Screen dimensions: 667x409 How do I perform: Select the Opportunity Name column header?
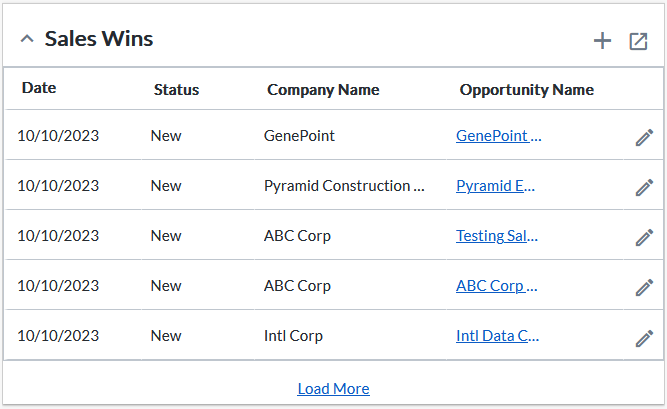point(527,89)
